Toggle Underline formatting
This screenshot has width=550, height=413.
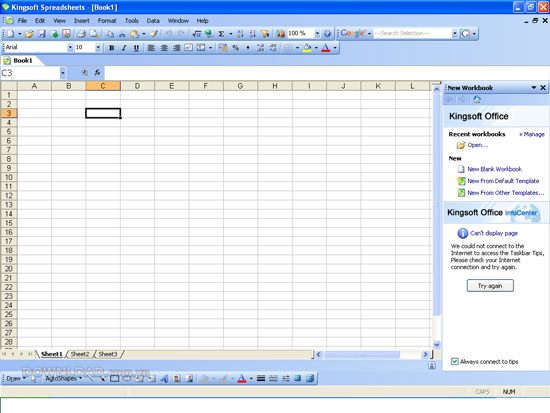[136, 48]
